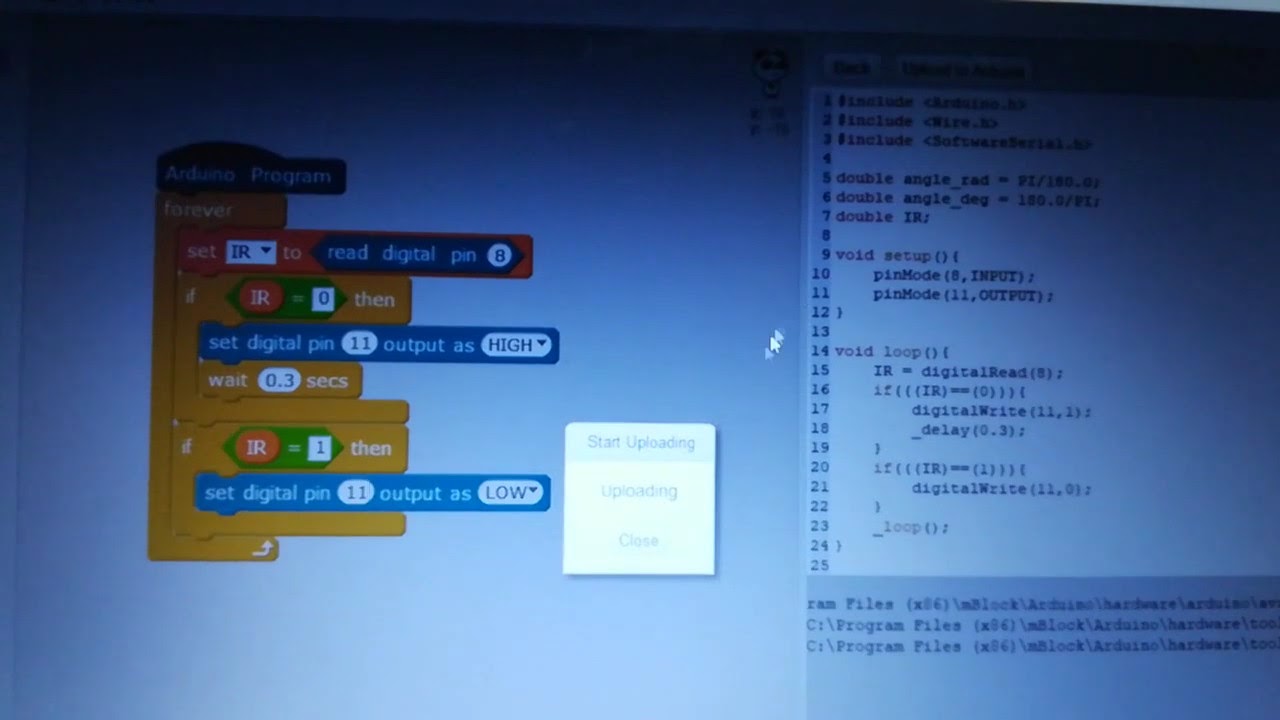Click the 0 value in IR = 0 condition
This screenshot has height=720, width=1280.
click(x=322, y=298)
